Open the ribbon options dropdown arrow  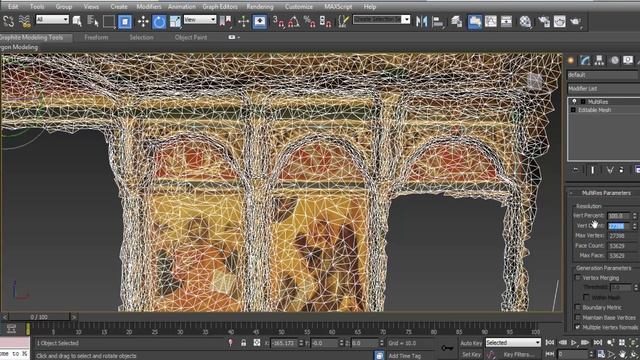tap(238, 37)
